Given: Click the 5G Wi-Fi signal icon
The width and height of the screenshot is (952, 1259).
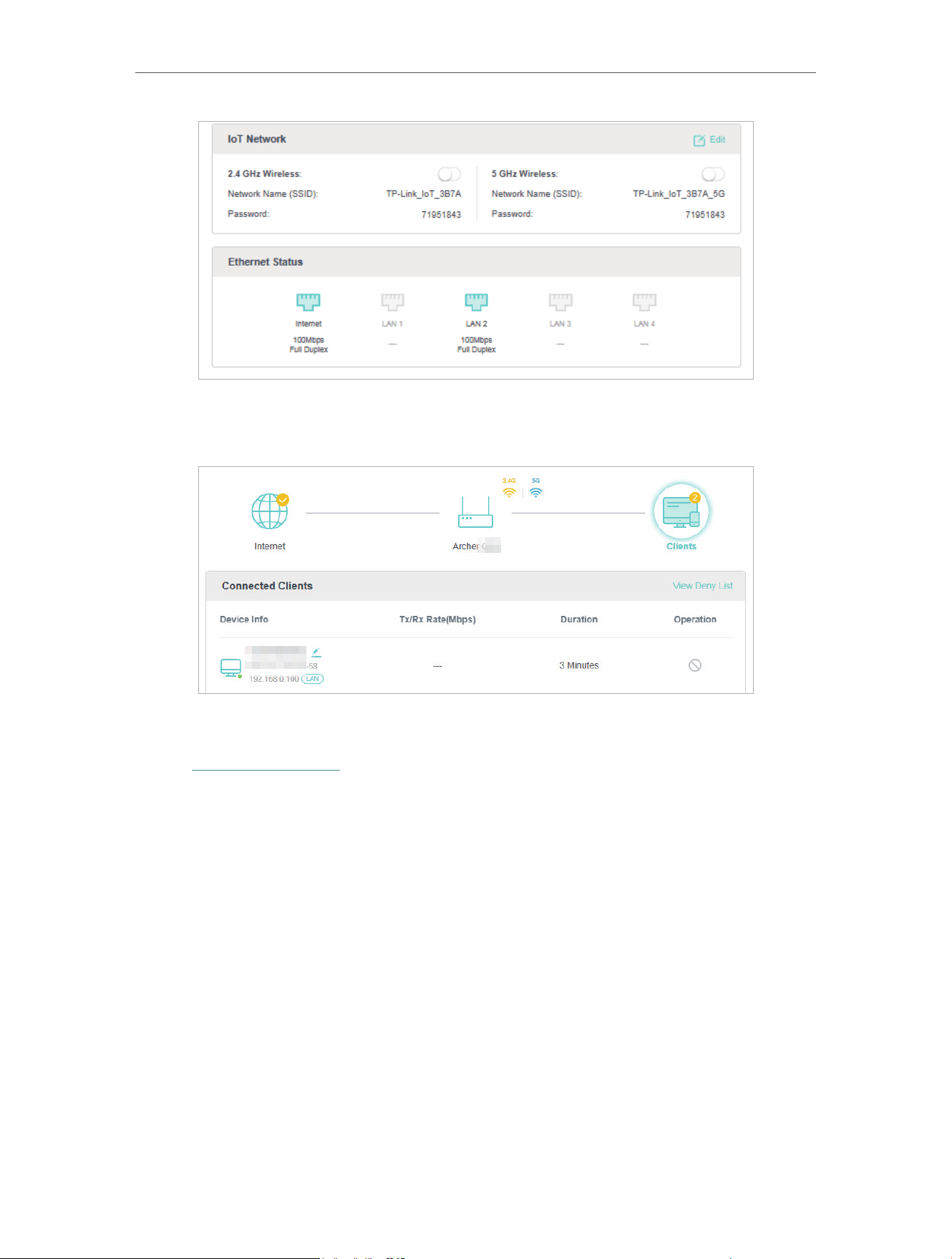Looking at the screenshot, I should (x=536, y=492).
